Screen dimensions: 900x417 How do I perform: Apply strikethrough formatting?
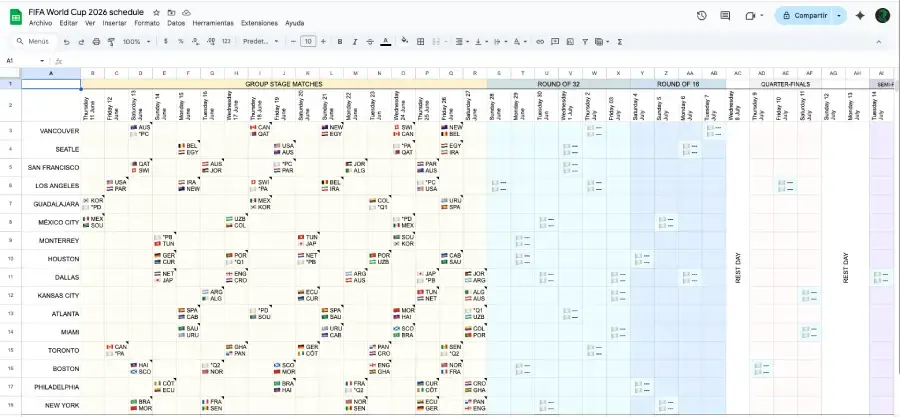pos(370,42)
